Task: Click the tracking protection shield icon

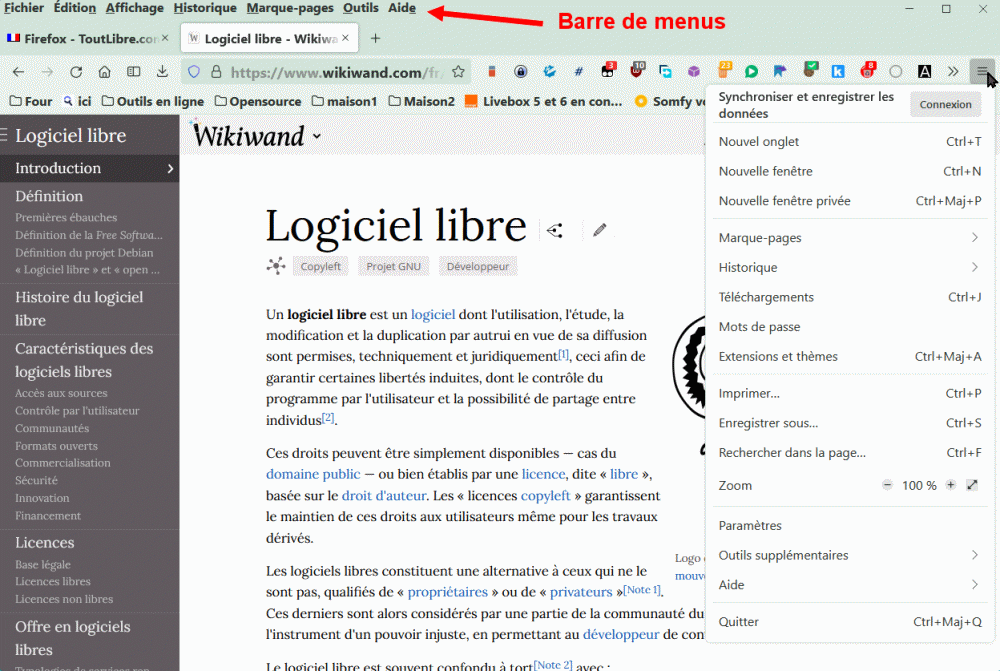Action: click(x=194, y=72)
